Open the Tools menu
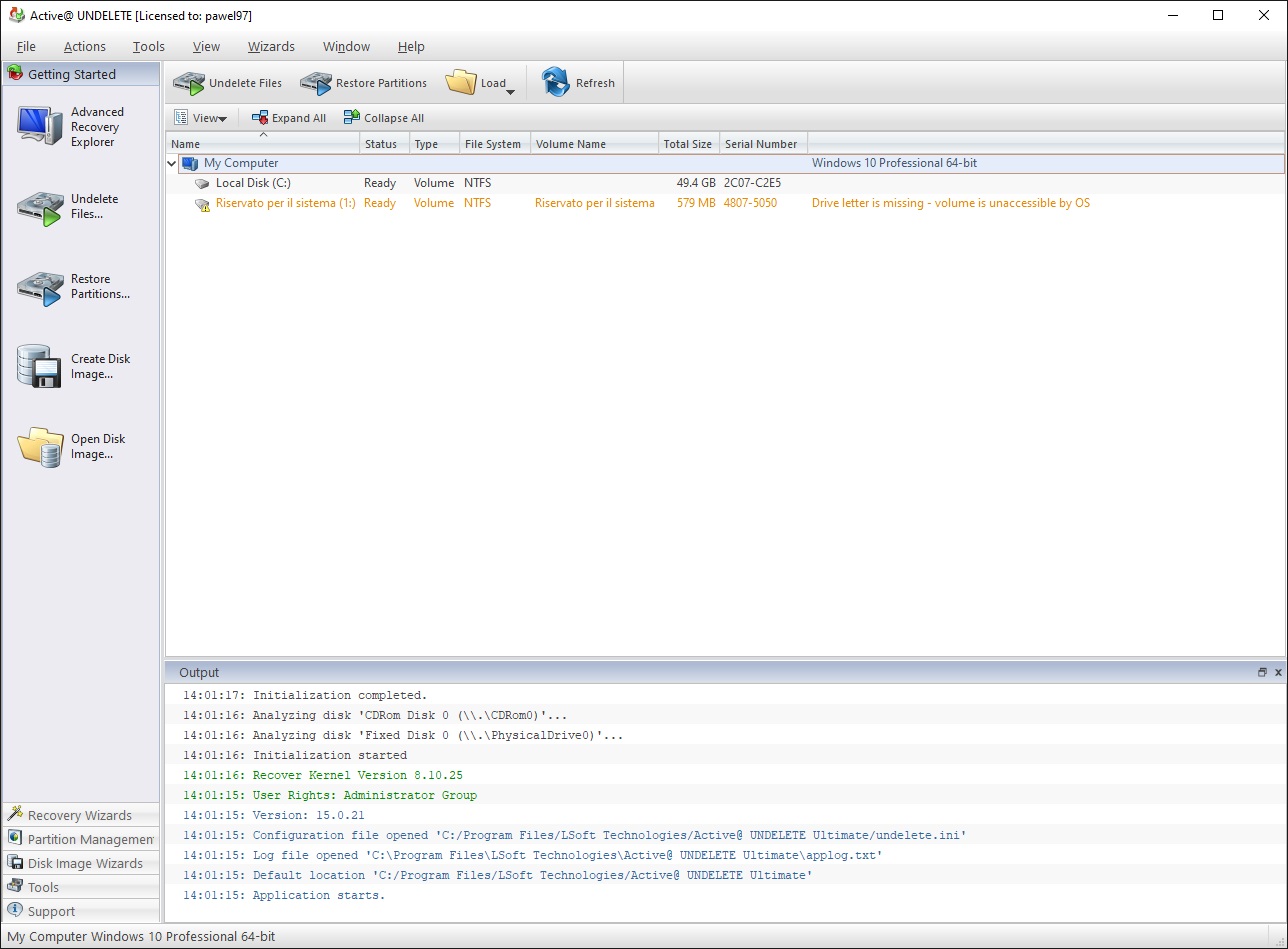Viewport: 1288px width, 949px height. pyautogui.click(x=149, y=46)
